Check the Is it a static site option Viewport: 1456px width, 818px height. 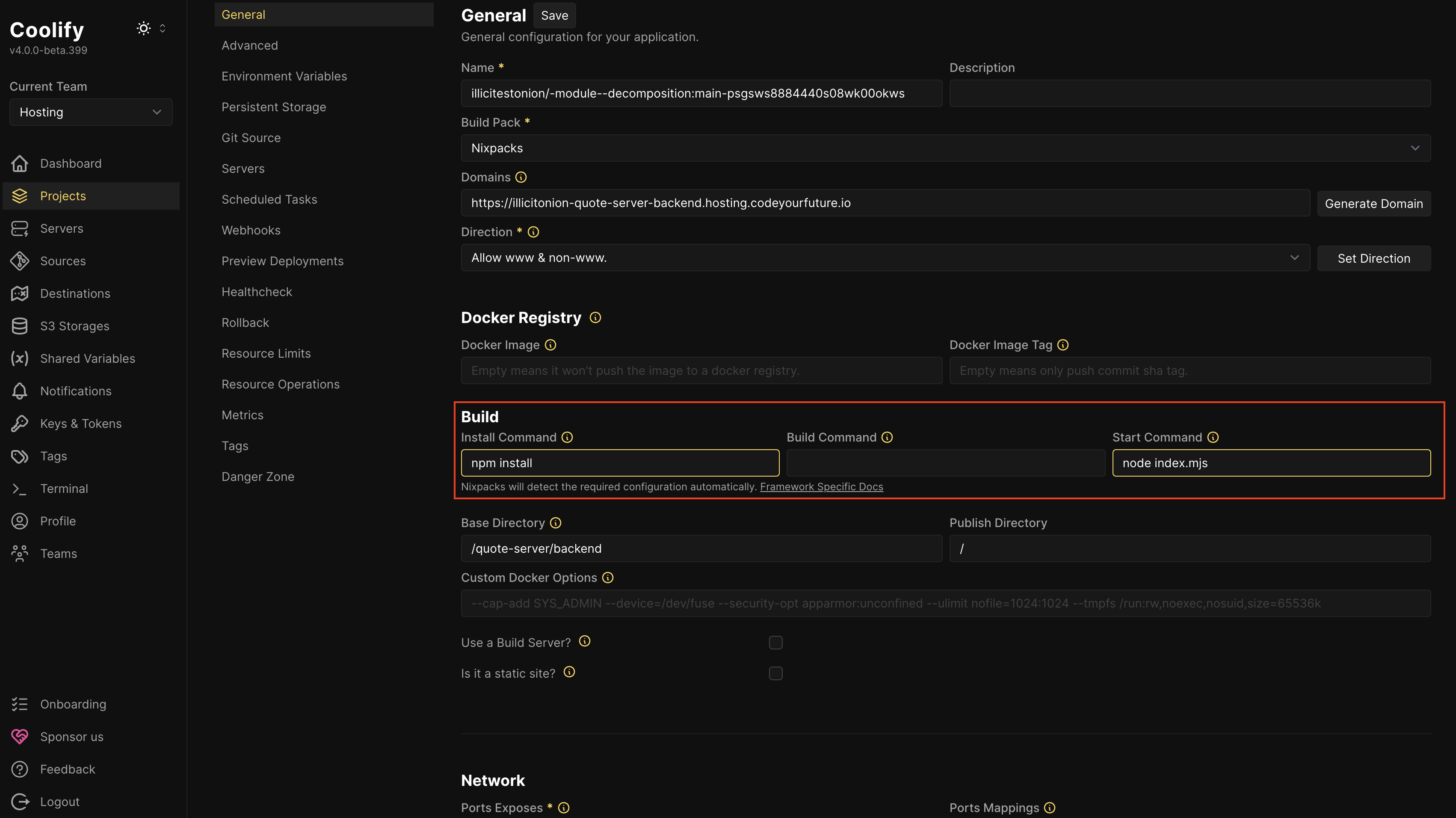775,673
